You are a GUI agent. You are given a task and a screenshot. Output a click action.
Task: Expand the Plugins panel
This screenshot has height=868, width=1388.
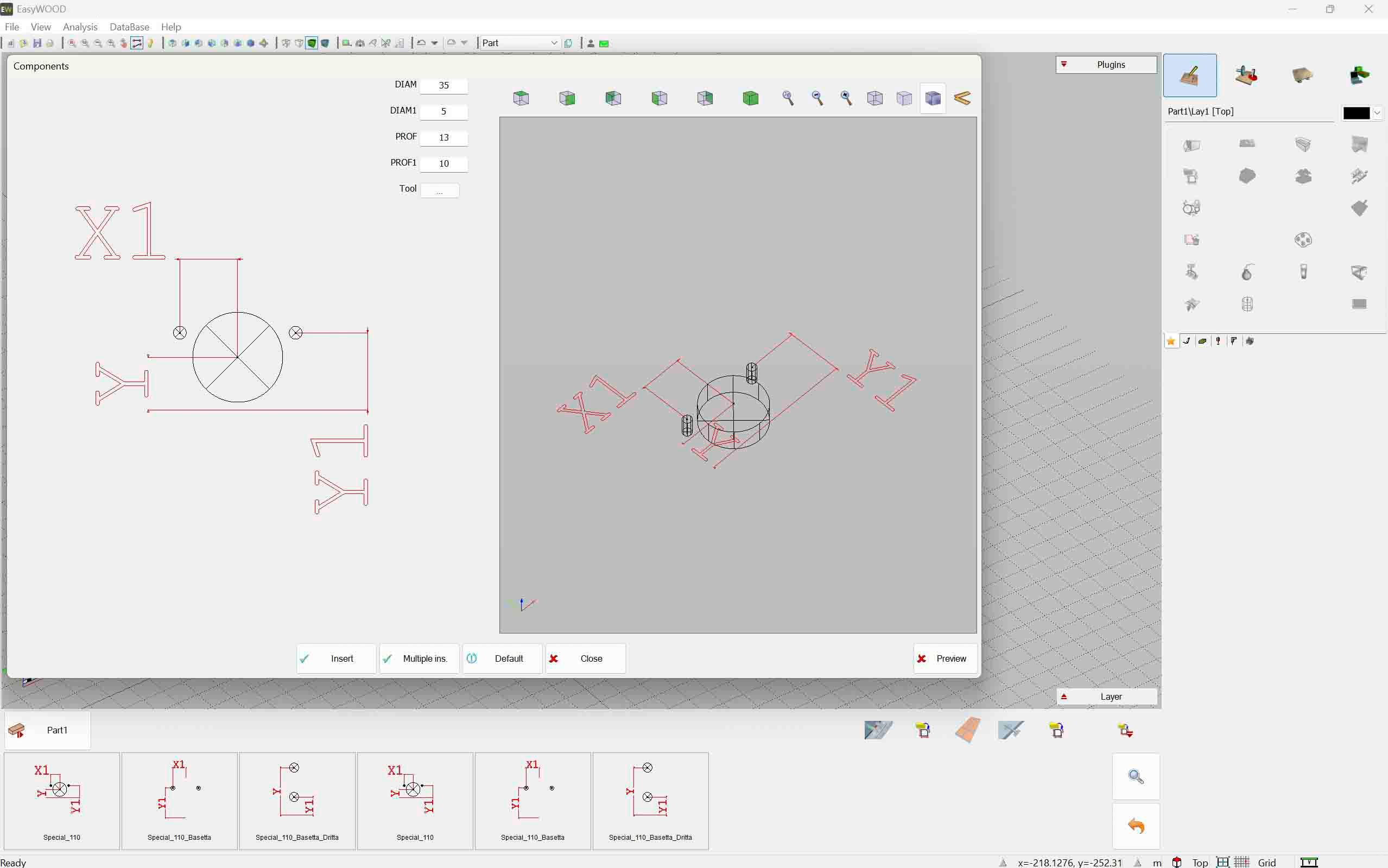coord(1106,64)
